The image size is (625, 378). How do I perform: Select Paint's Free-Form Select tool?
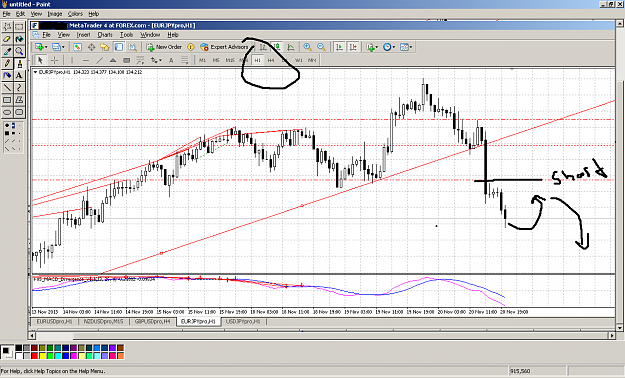coord(7,27)
